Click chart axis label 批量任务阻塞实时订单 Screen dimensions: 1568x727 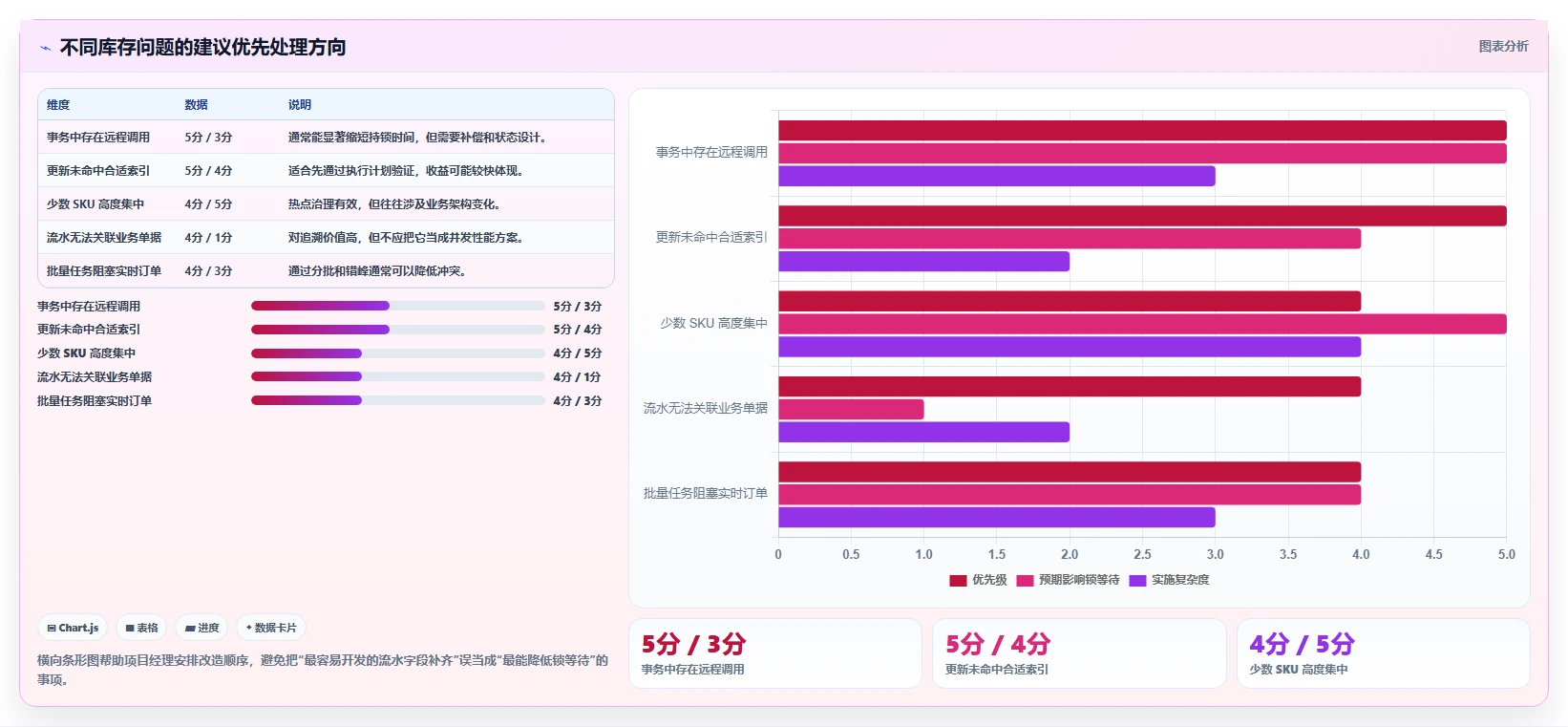tap(706, 493)
